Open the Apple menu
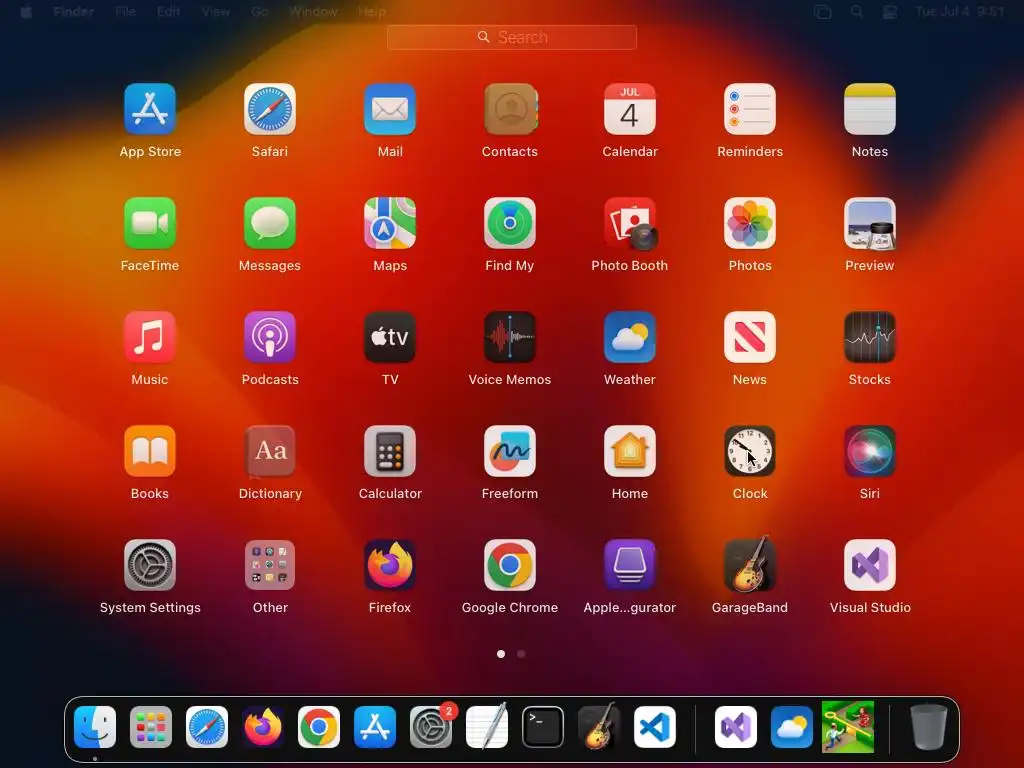This screenshot has width=1024, height=768. (x=27, y=12)
